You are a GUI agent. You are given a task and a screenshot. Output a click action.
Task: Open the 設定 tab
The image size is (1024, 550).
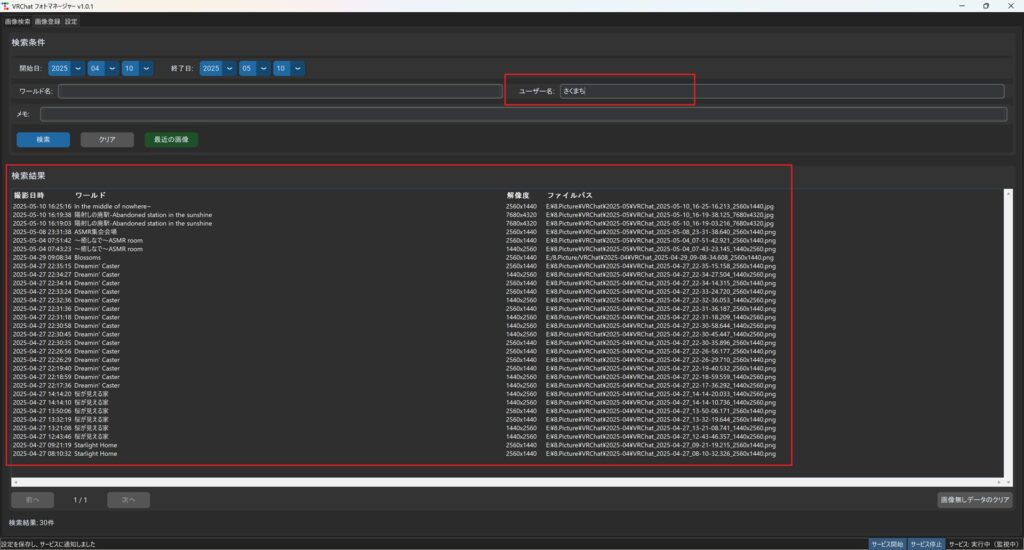(x=71, y=22)
